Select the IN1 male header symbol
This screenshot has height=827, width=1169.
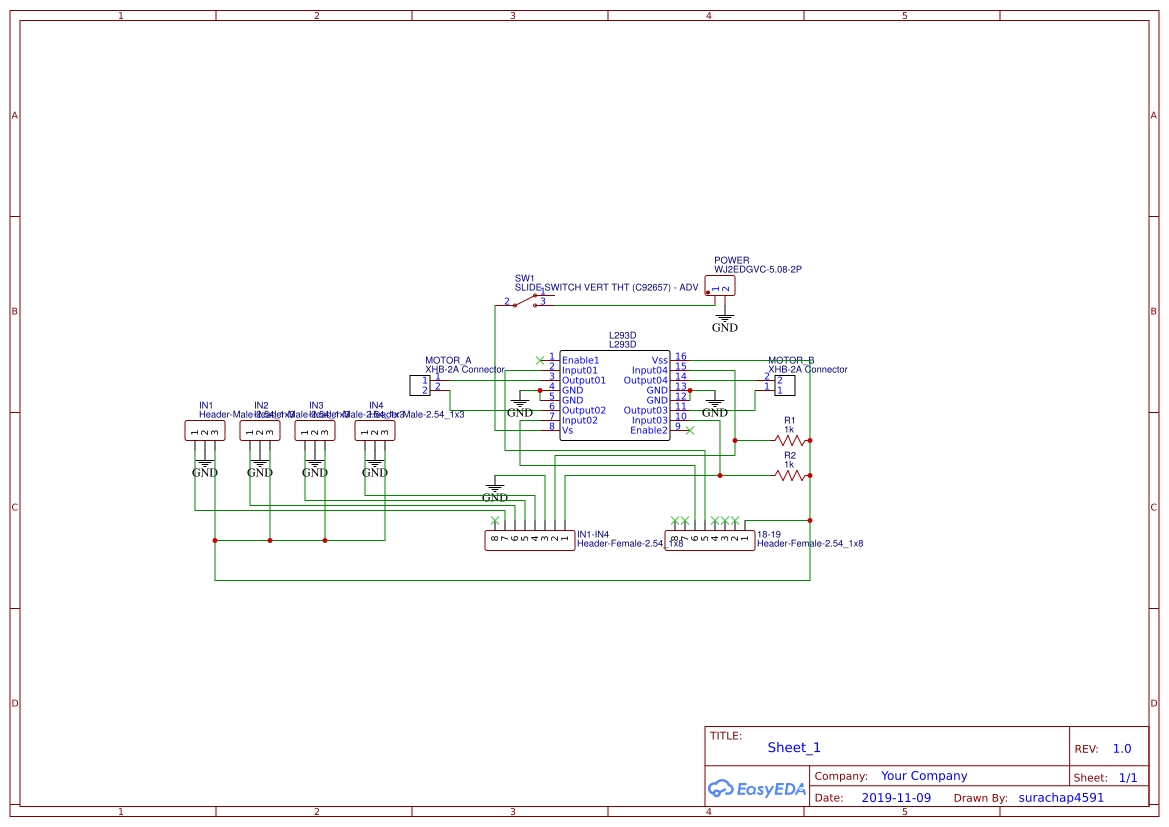click(205, 431)
